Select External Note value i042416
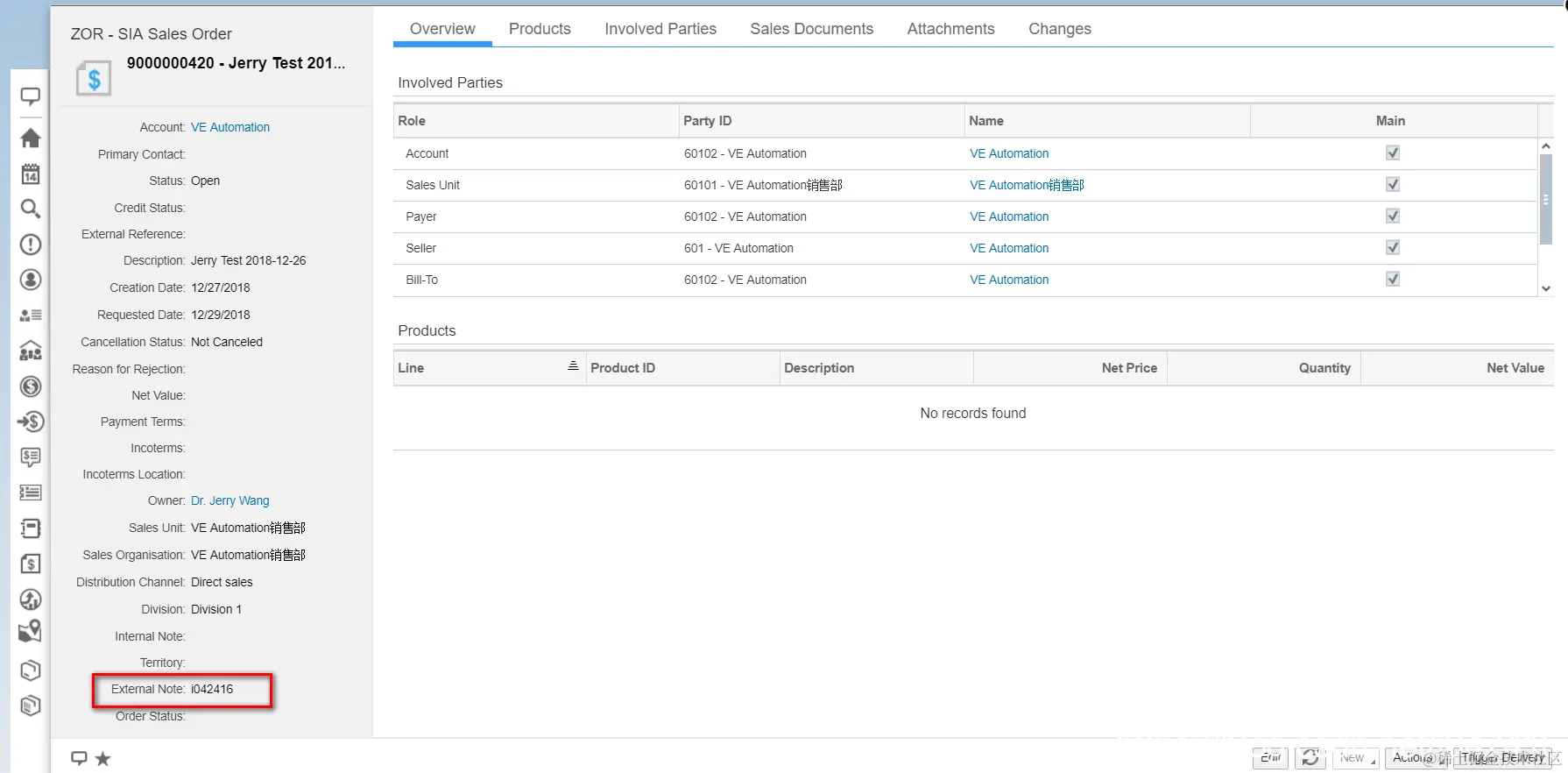Screen dimensions: 1568x773 point(212,689)
